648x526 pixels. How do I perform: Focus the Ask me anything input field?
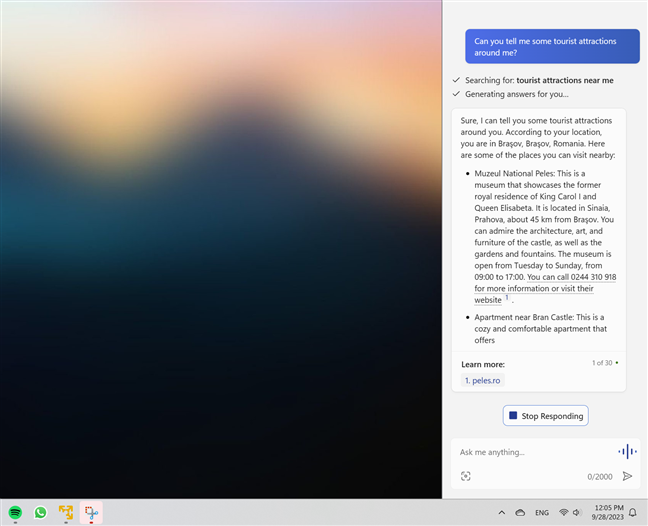click(530, 452)
